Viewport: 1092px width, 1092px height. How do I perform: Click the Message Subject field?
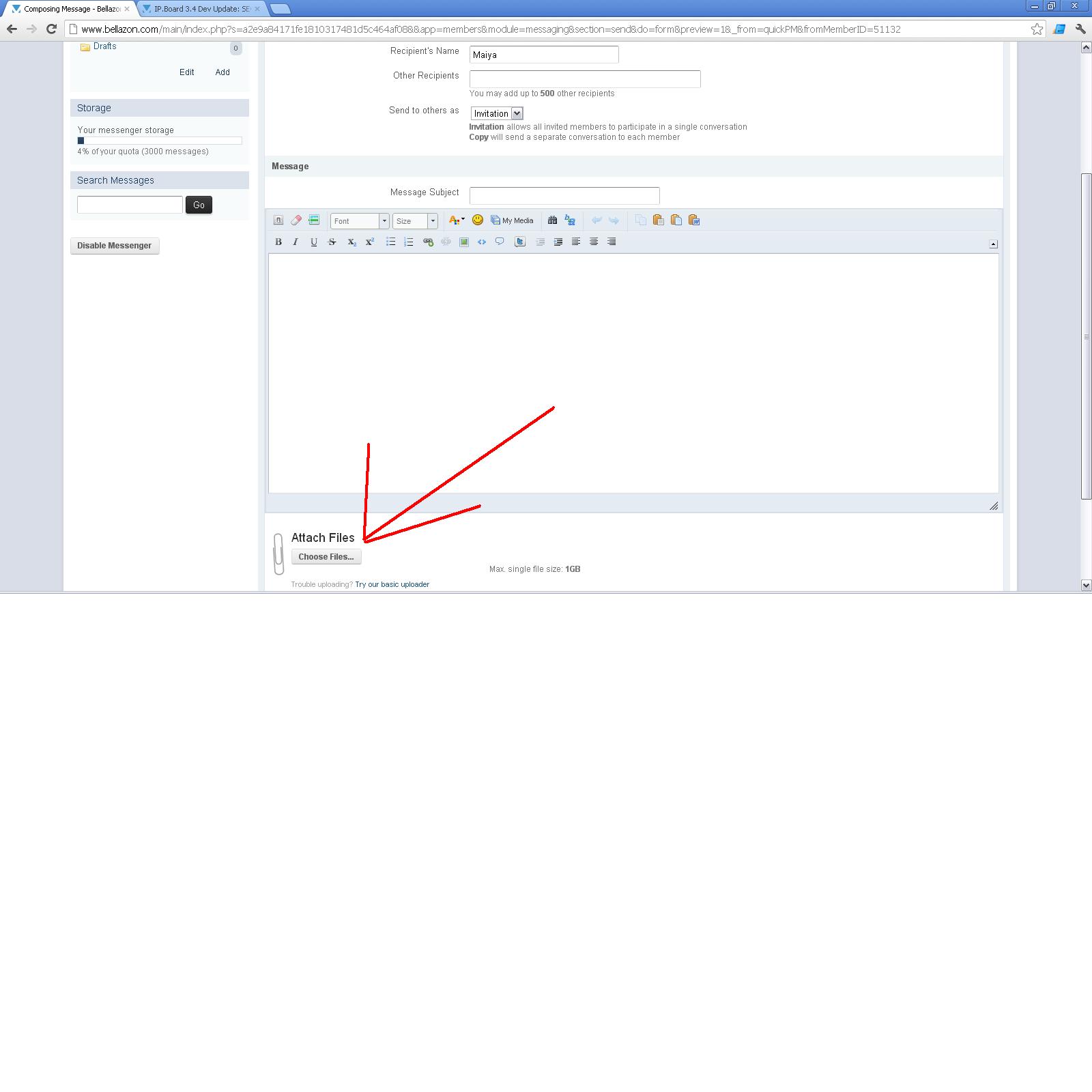tap(564, 195)
